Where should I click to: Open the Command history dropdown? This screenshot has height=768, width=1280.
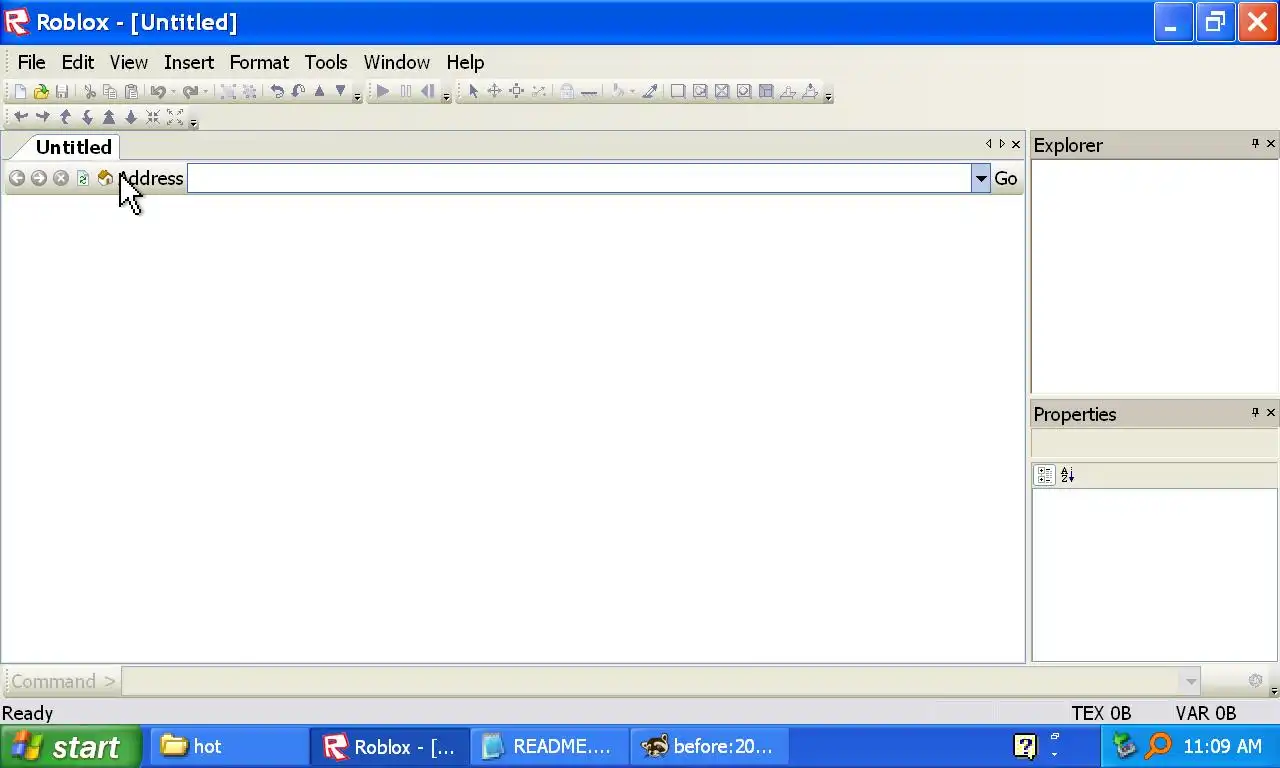pos(1190,681)
